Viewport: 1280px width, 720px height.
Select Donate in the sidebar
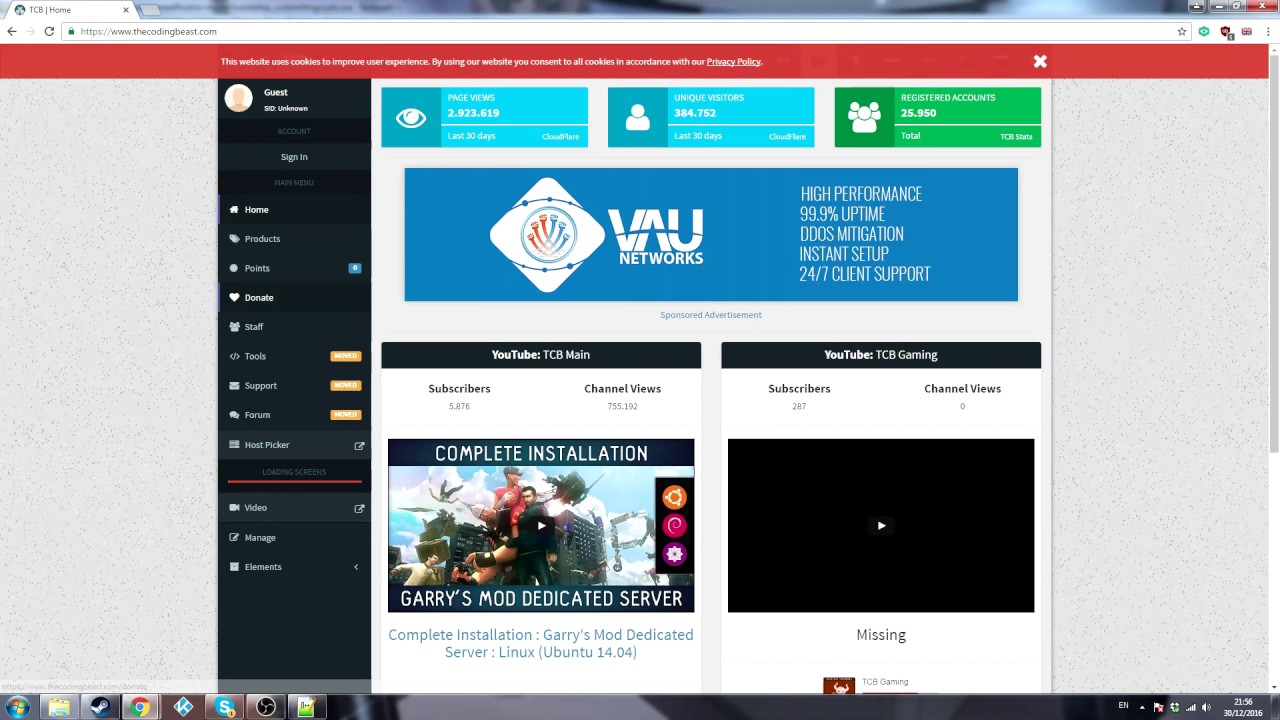(x=294, y=298)
